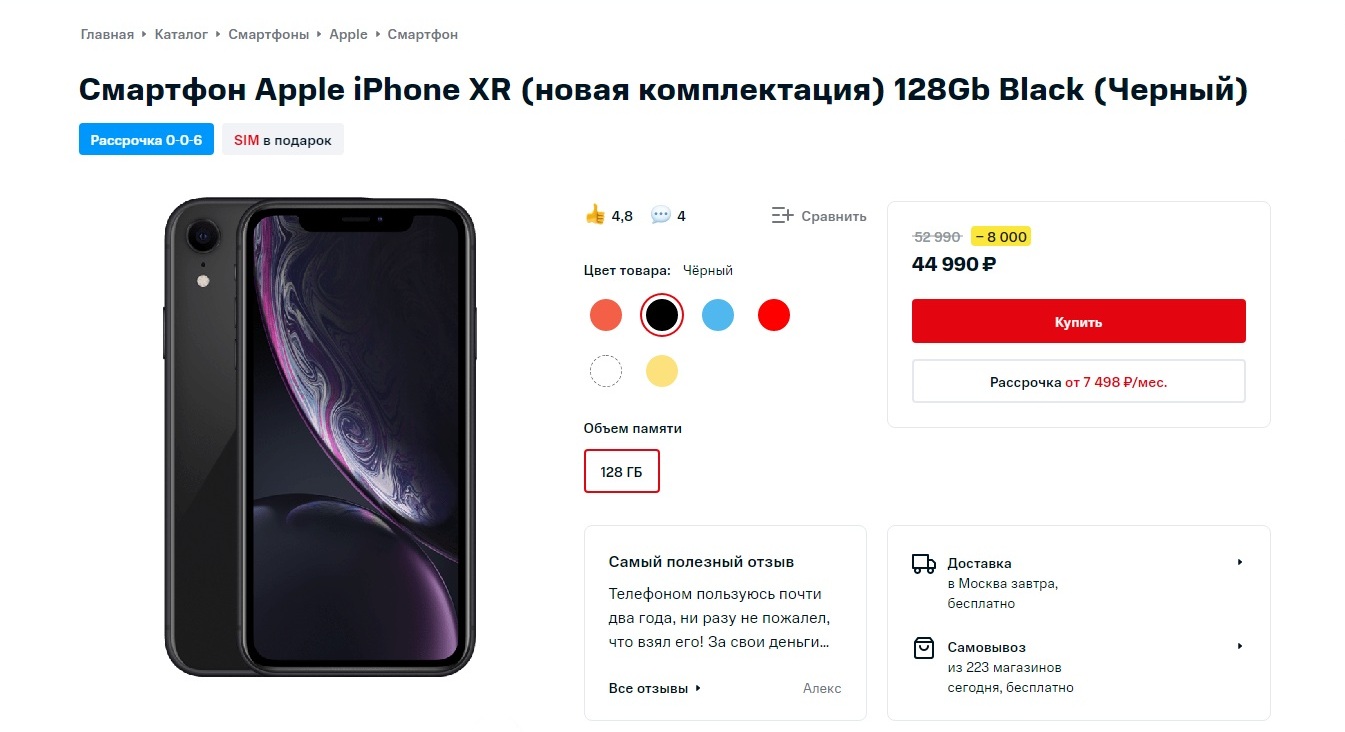Choose the red color option
The height and width of the screenshot is (732, 1345).
774,315
